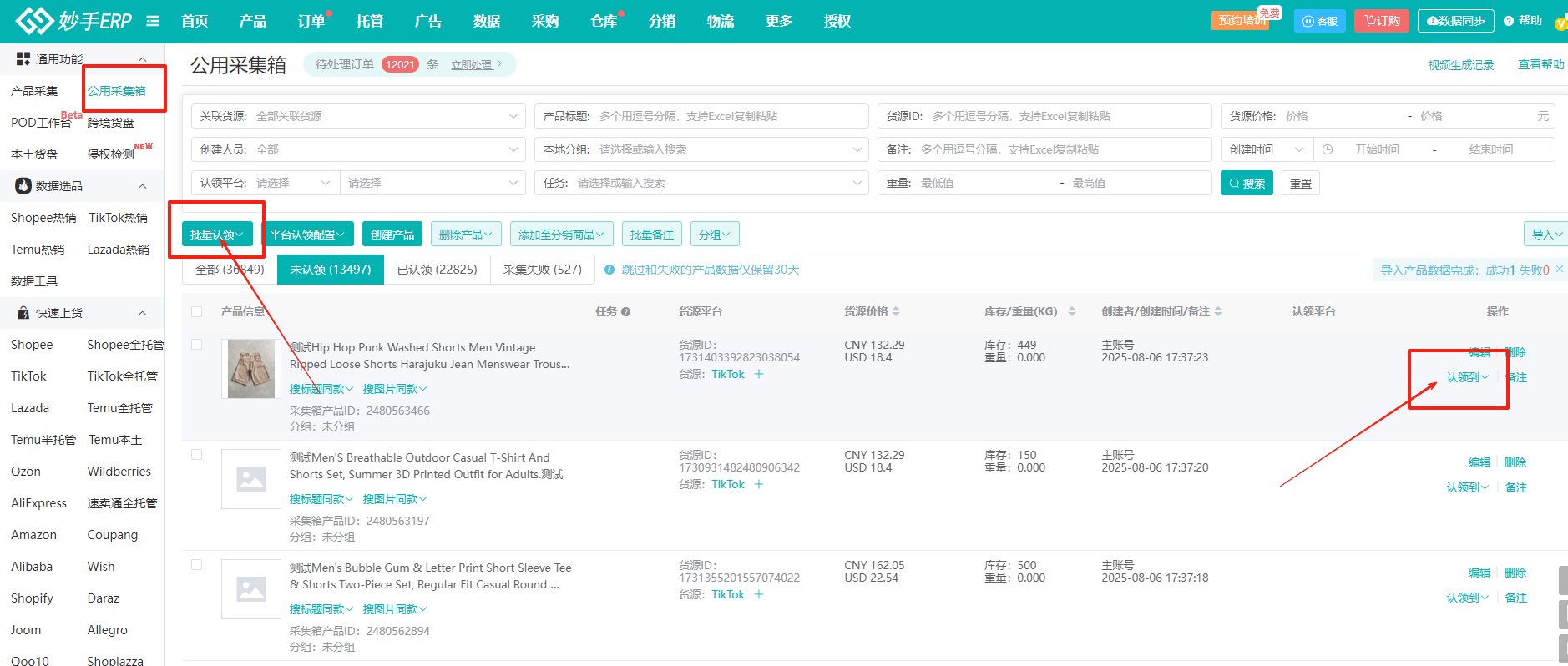Sort by 货源价格 column sort icon
The width and height of the screenshot is (1568, 666).
(x=896, y=311)
